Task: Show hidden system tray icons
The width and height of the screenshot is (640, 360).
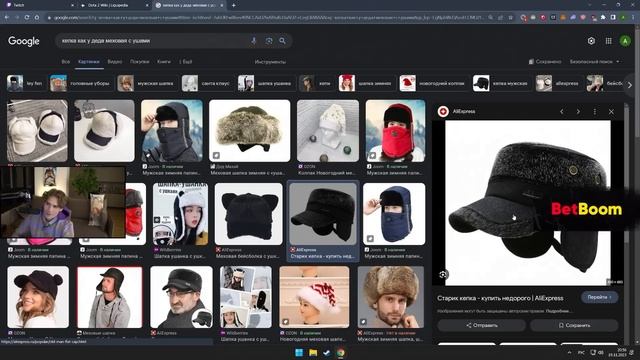Action: 569,352
